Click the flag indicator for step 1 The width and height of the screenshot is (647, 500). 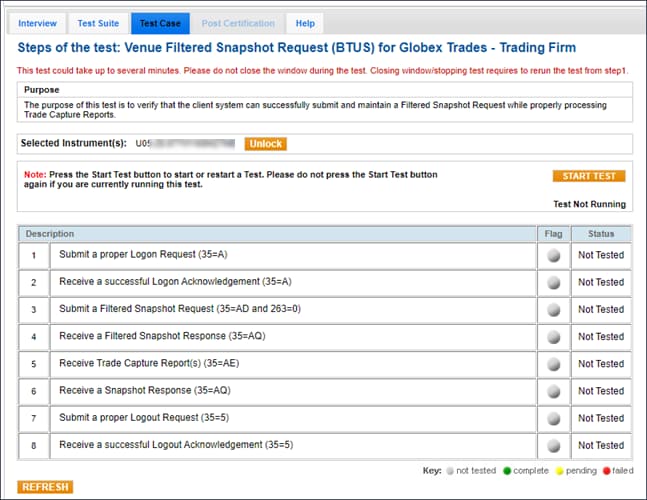coord(553,256)
